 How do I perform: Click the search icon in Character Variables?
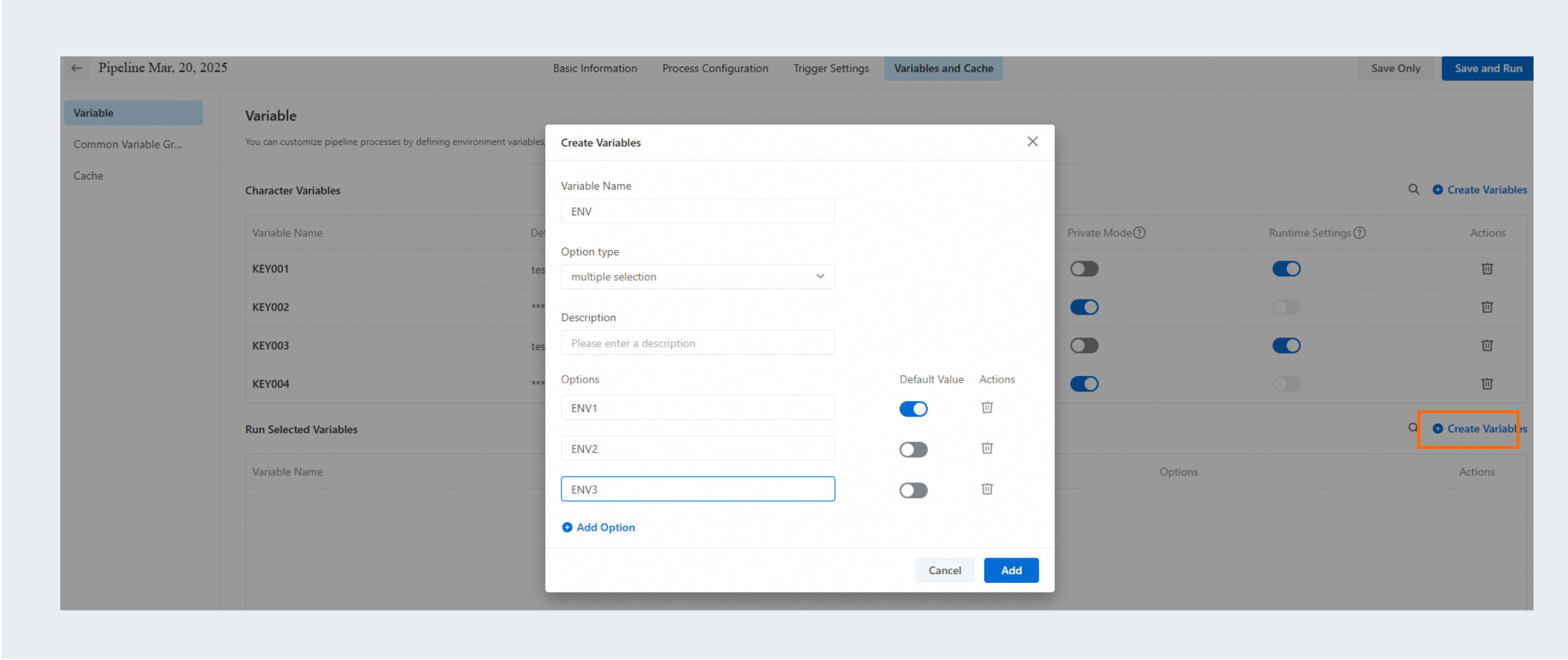click(1413, 190)
